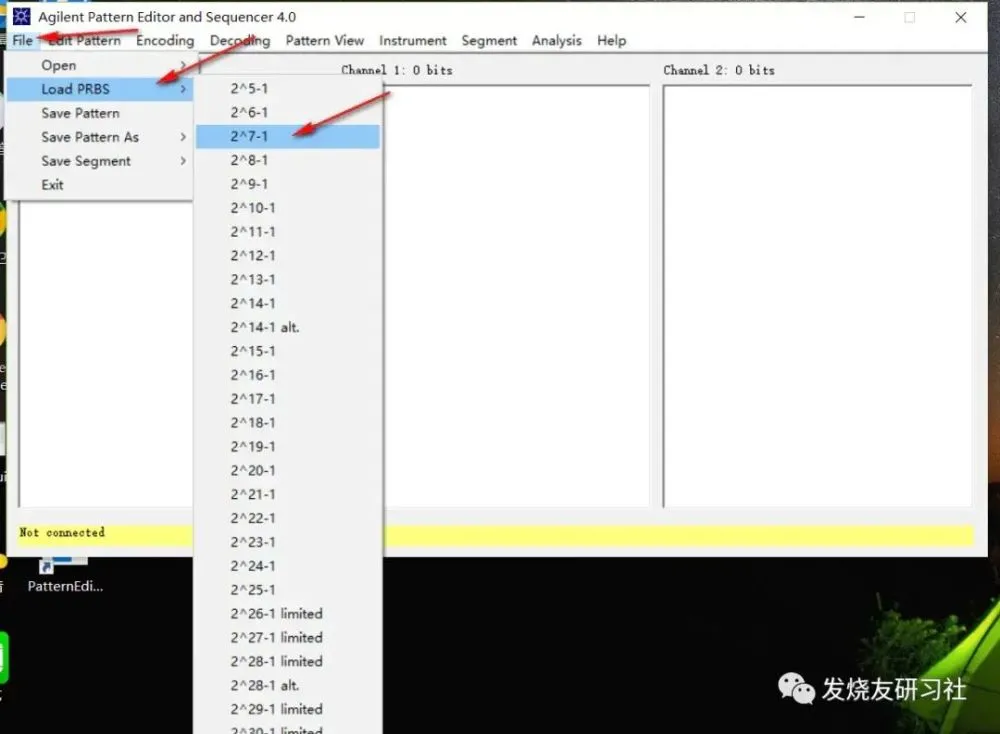Choose Exit from the File menu

pyautogui.click(x=99, y=184)
